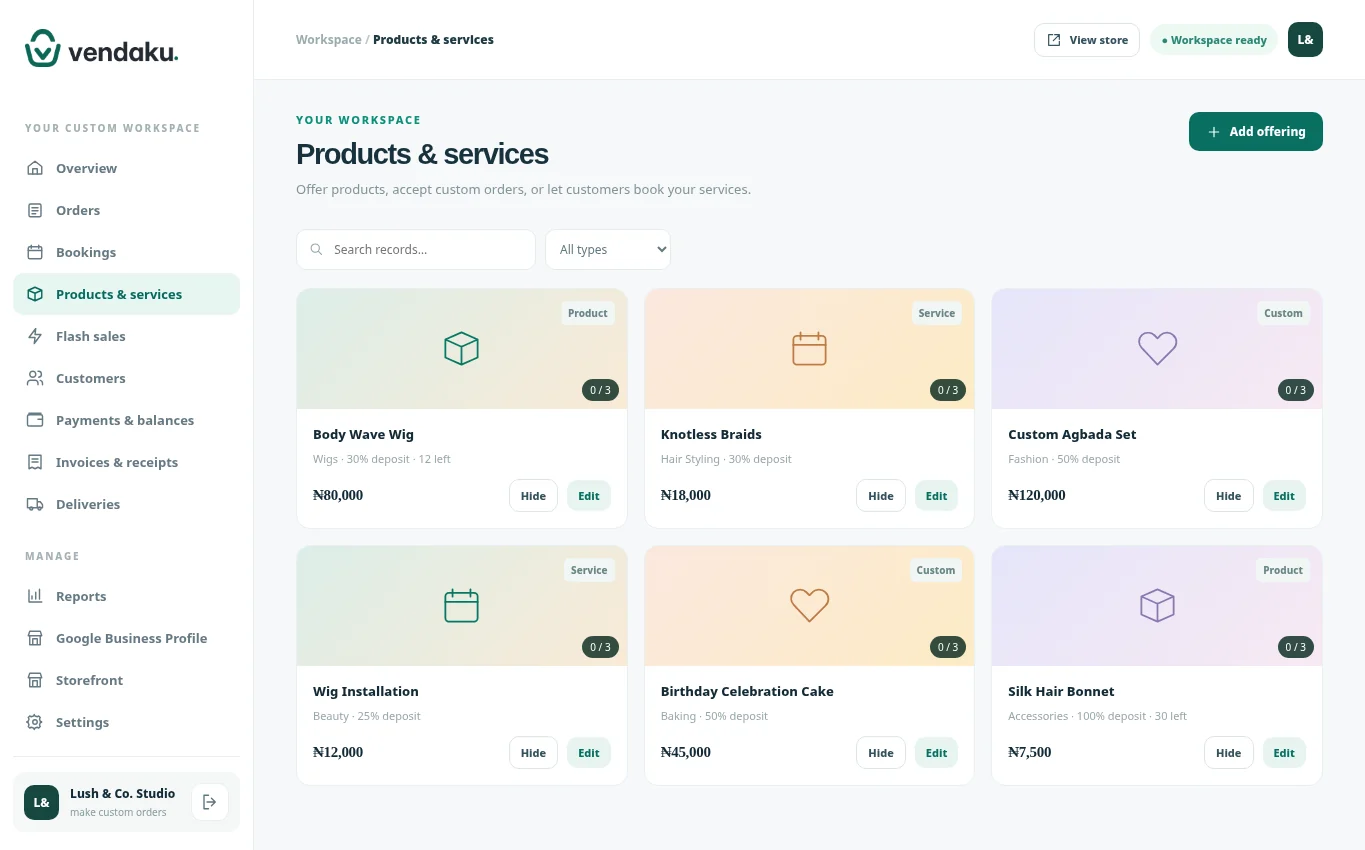Click the Payments & balances wallet icon

pos(35,420)
